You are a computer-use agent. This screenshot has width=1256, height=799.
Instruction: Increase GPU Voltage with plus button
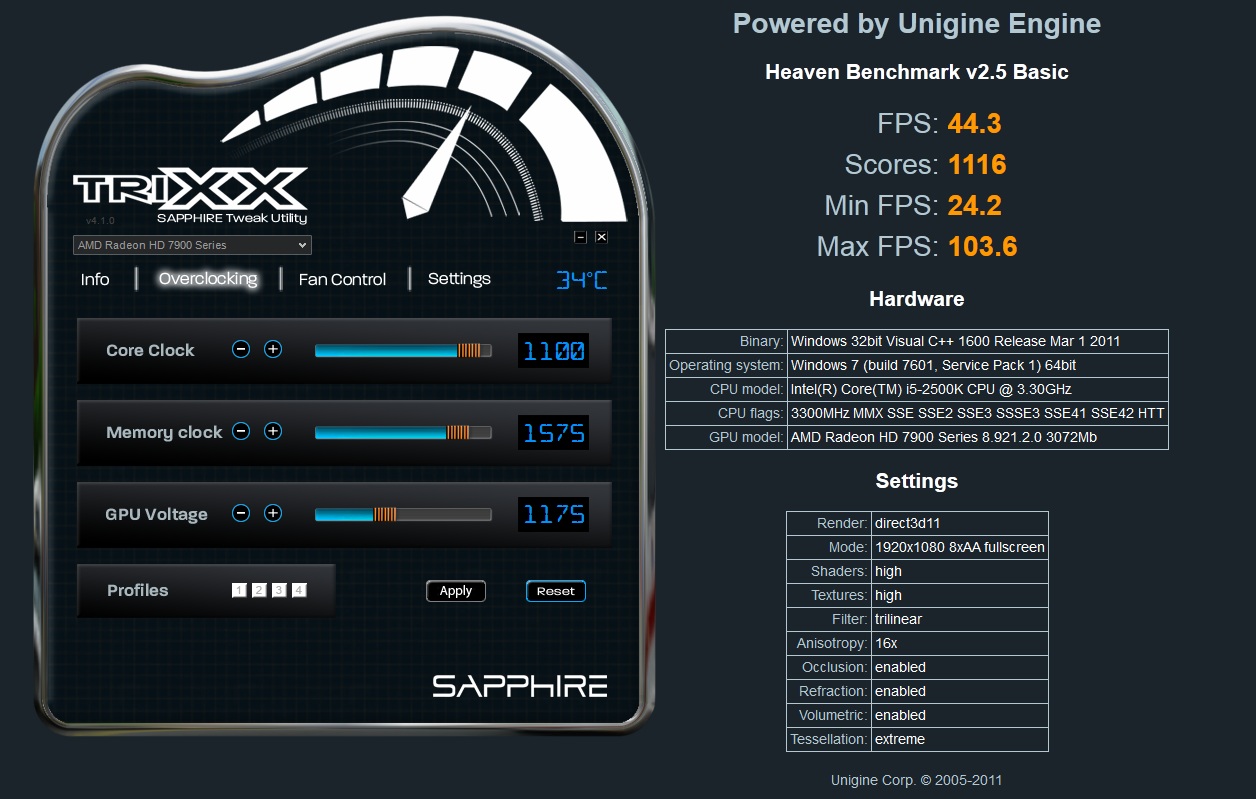coord(273,513)
